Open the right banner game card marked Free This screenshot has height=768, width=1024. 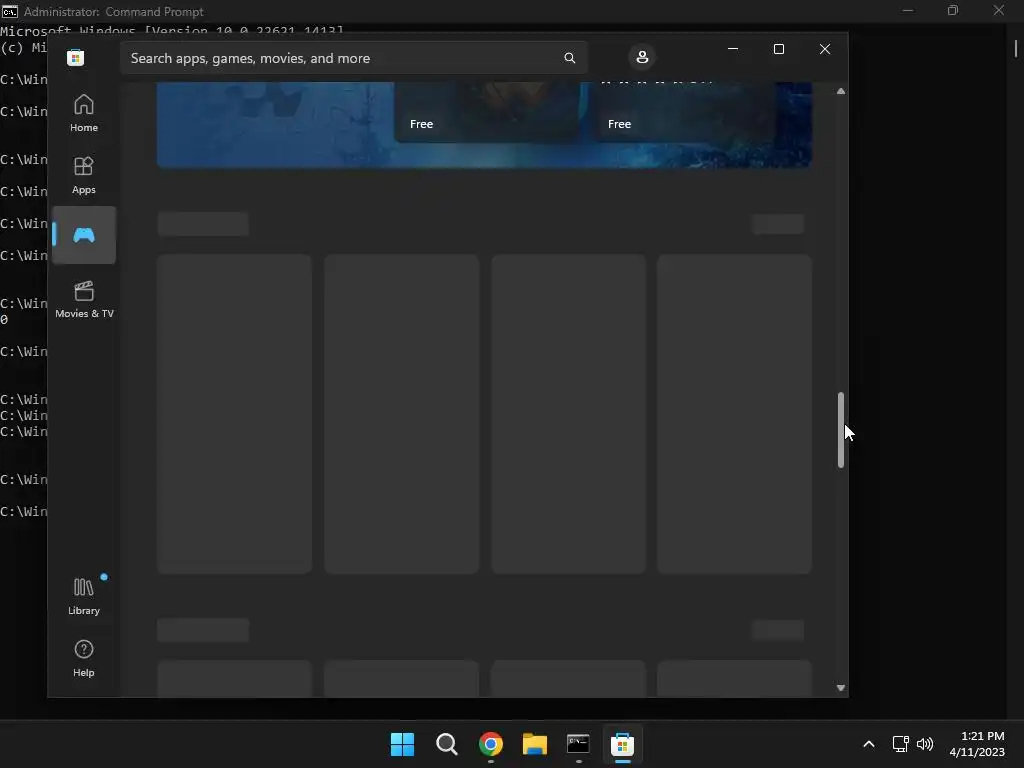pyautogui.click(x=683, y=112)
